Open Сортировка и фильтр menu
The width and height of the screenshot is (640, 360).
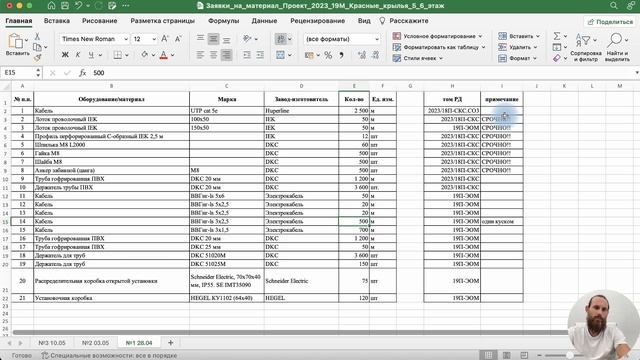click(586, 47)
